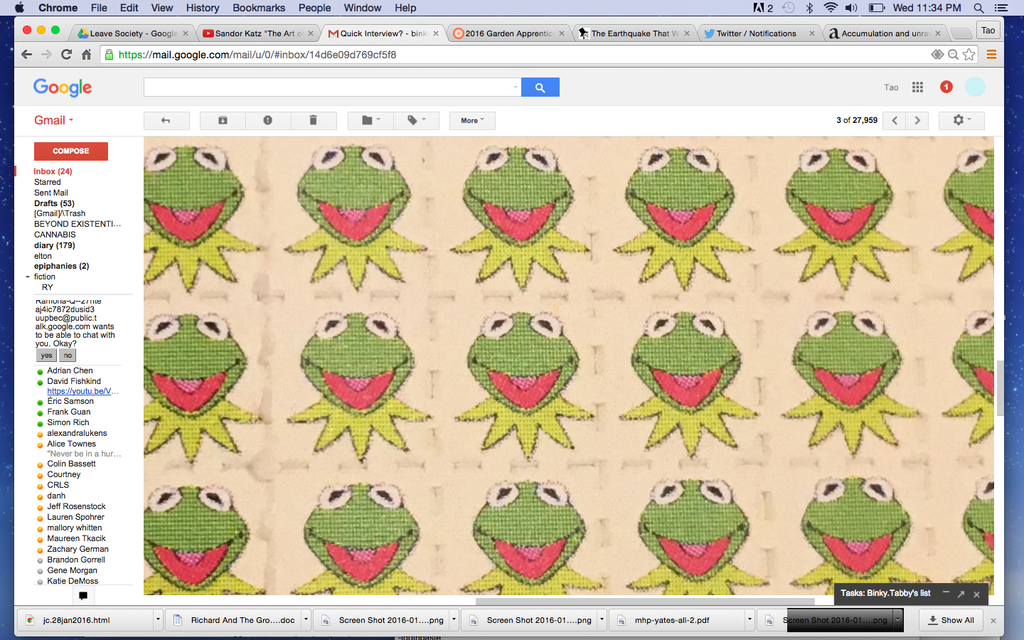Switch to the Twitter / Notifications tab
This screenshot has width=1024, height=640.
[x=757, y=33]
